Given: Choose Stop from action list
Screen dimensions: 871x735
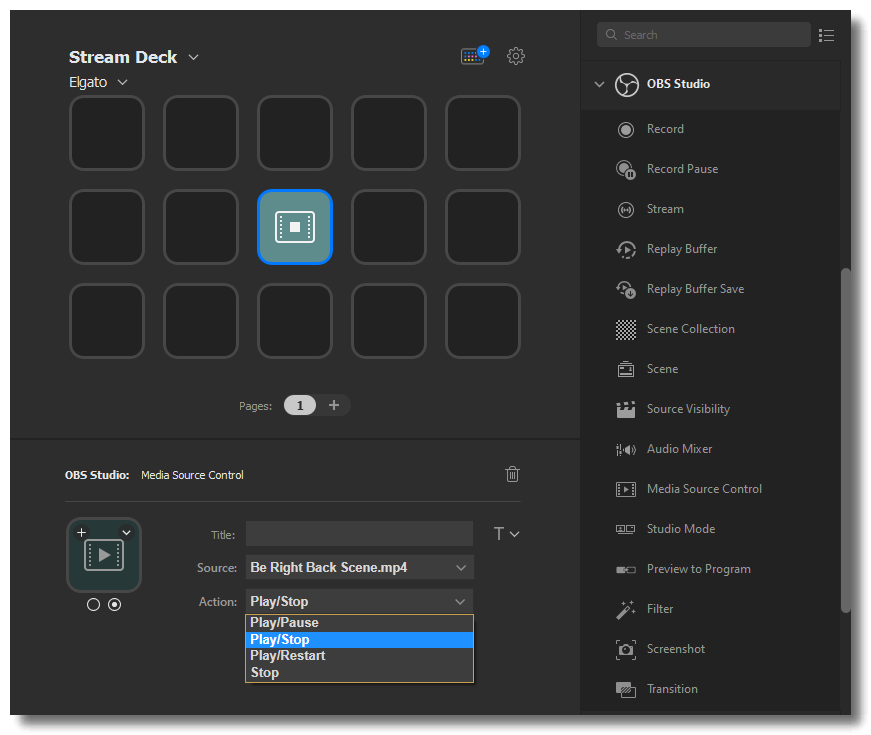Looking at the screenshot, I should 359,672.
